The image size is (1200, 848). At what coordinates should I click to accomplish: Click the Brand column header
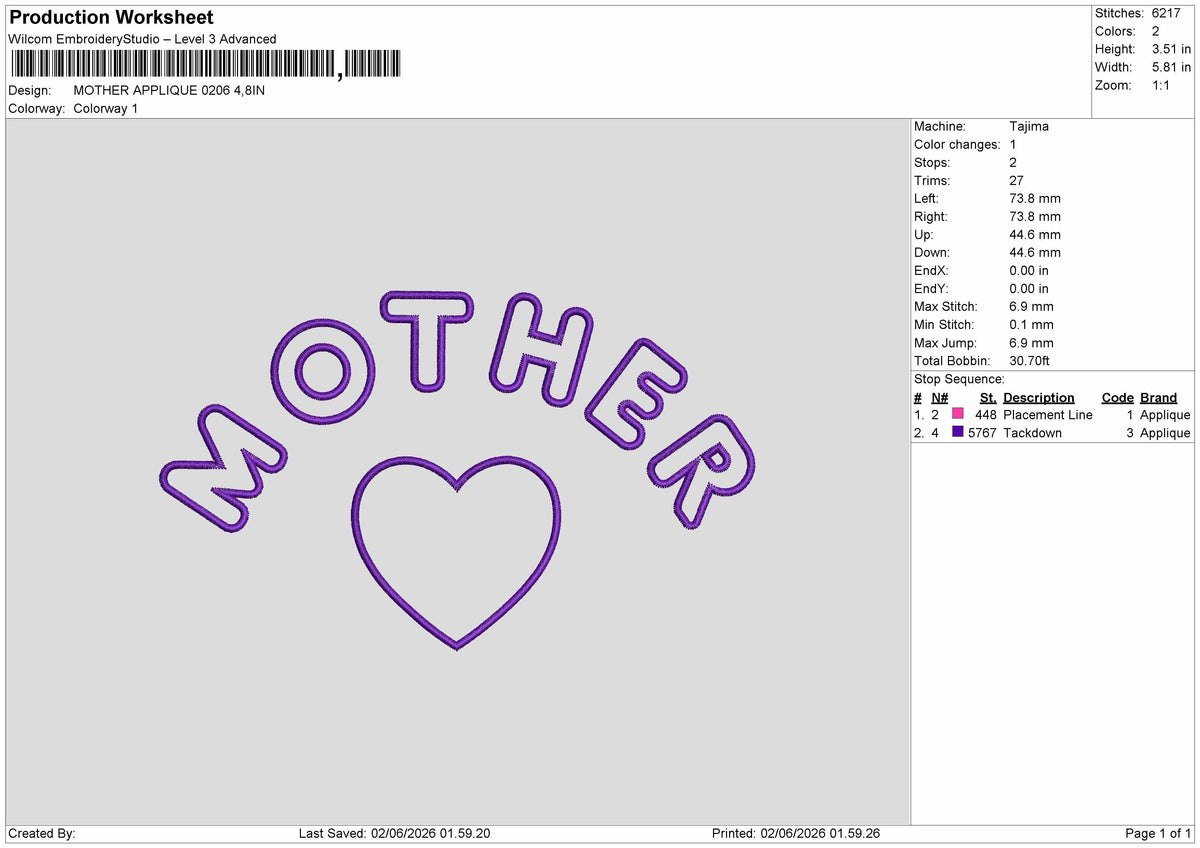pos(1158,397)
